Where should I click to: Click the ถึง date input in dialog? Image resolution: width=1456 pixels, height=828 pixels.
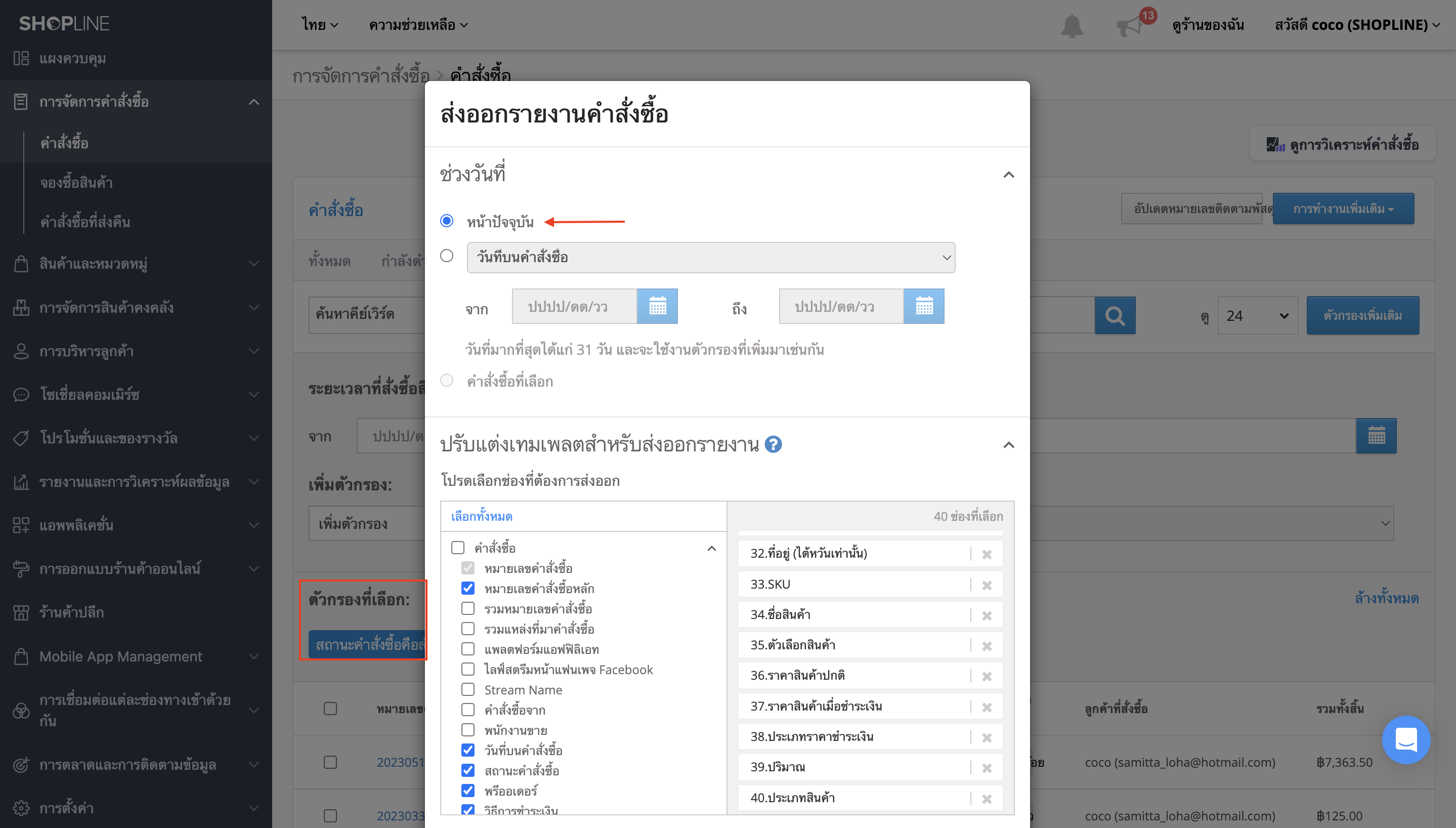(x=840, y=306)
